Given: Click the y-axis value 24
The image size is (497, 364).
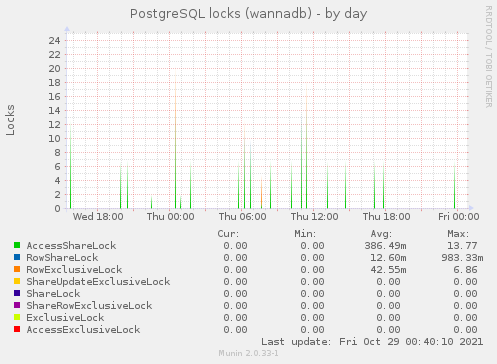Looking at the screenshot, I should [54, 41].
